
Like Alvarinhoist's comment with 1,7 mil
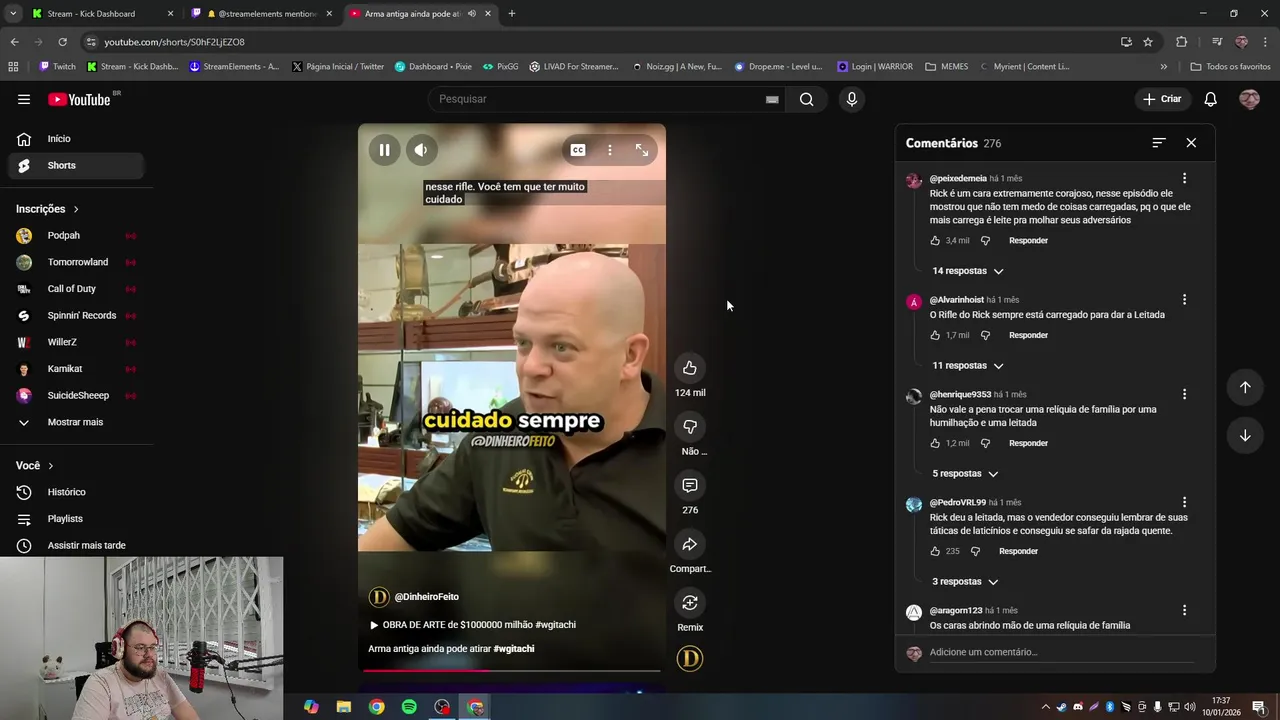(935, 336)
